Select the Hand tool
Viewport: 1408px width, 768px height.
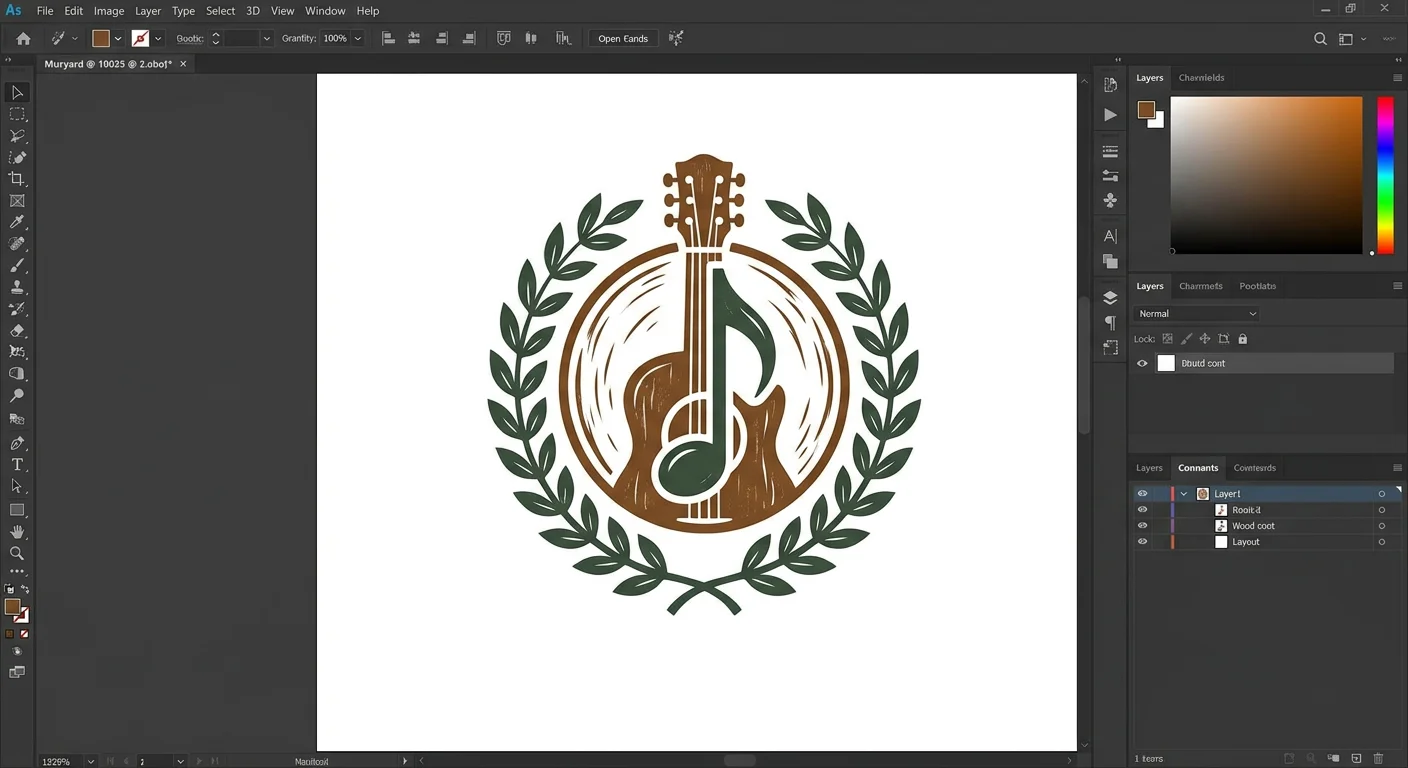click(x=17, y=532)
